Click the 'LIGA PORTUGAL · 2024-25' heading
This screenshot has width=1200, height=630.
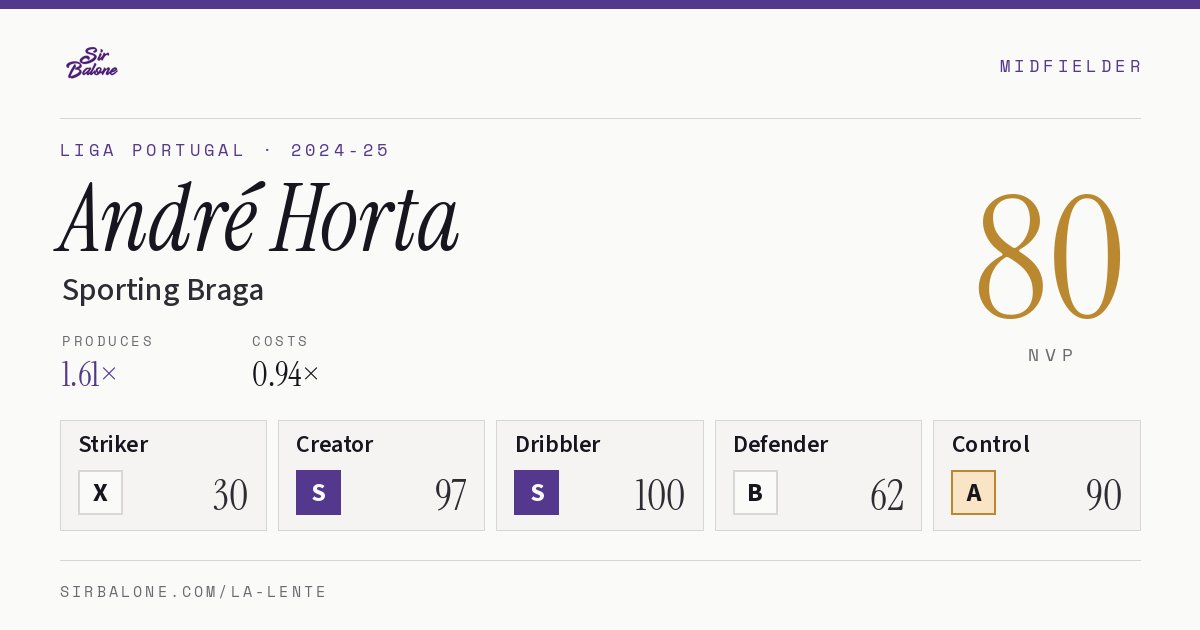click(x=225, y=151)
